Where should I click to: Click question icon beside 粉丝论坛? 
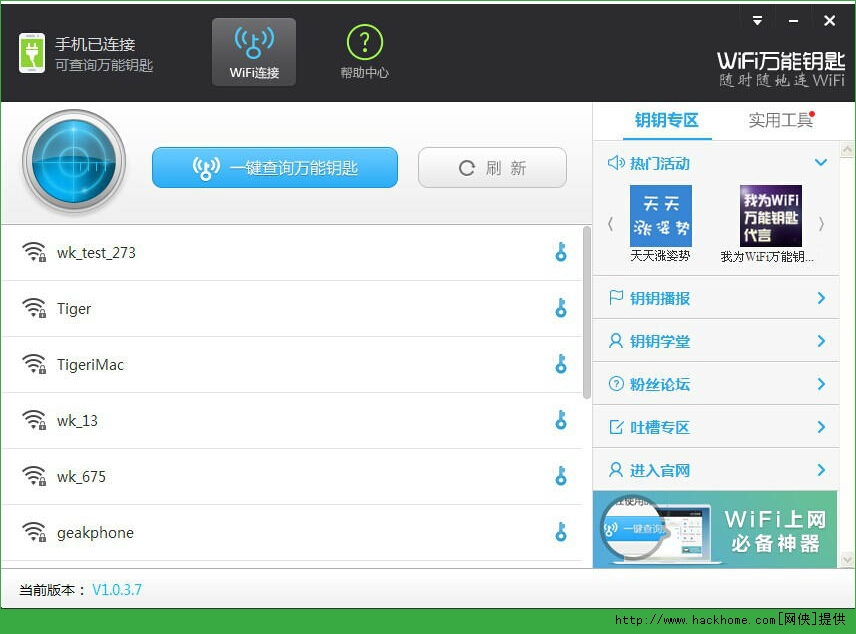tap(616, 384)
